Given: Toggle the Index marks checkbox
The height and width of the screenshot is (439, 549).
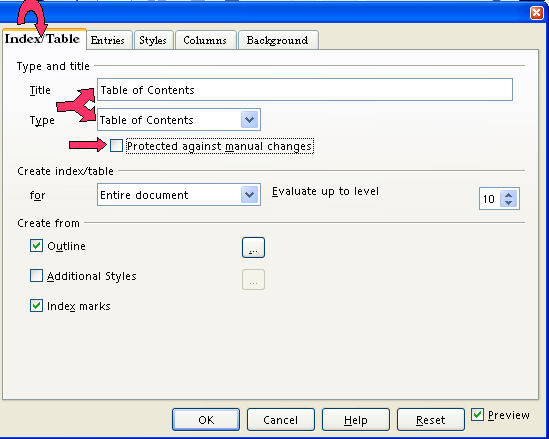Looking at the screenshot, I should [36, 305].
